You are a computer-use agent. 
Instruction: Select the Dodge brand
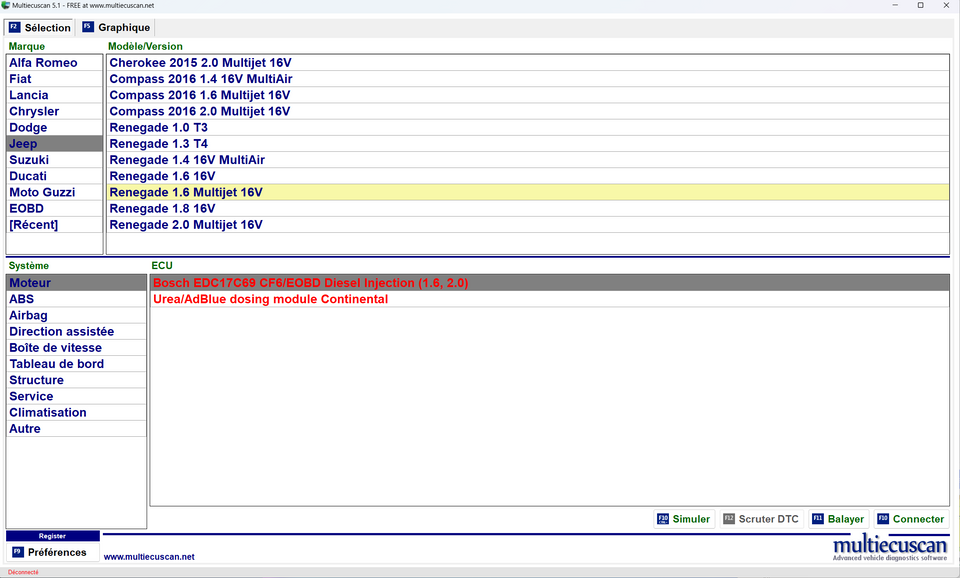pyautogui.click(x=54, y=127)
